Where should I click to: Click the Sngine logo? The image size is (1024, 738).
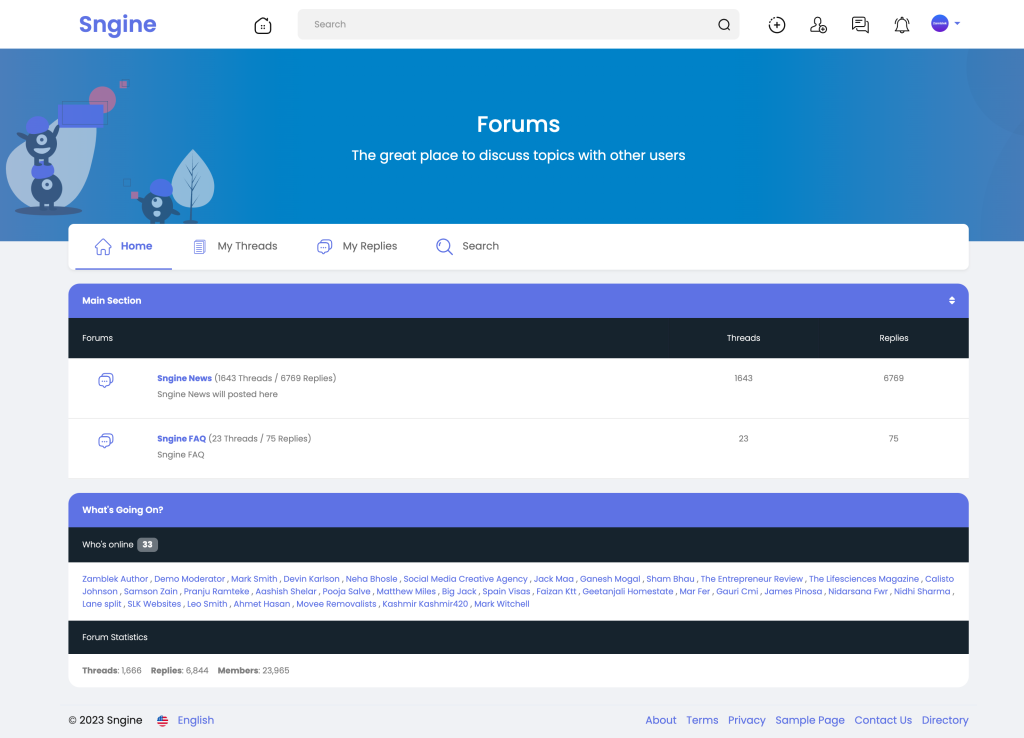click(x=118, y=24)
